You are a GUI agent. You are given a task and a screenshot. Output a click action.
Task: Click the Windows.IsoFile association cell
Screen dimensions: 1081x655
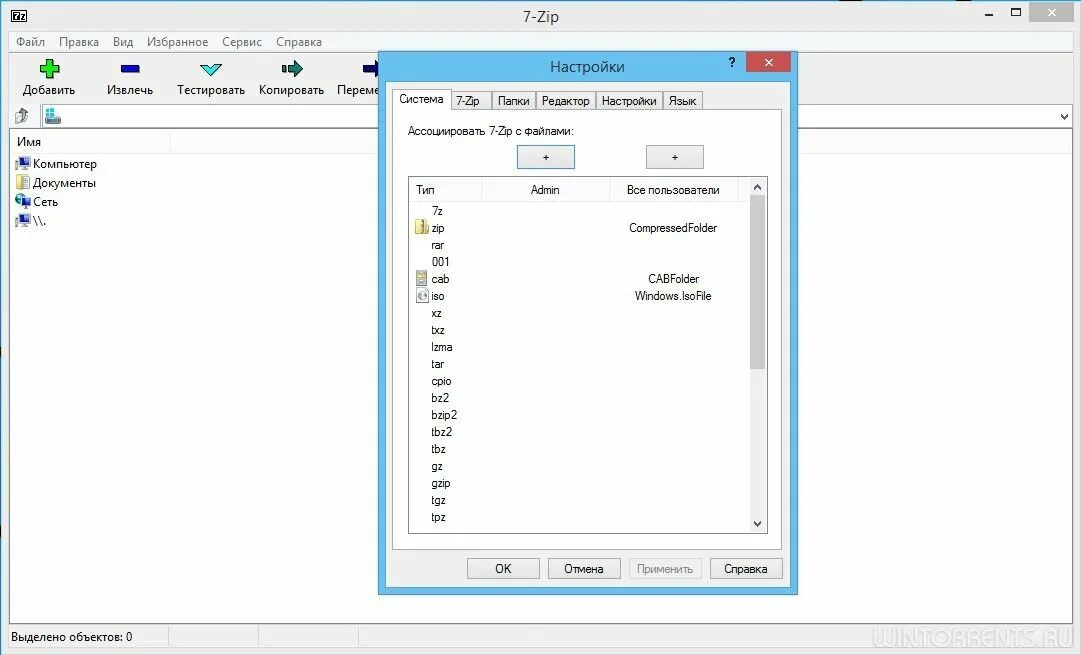[x=673, y=296]
